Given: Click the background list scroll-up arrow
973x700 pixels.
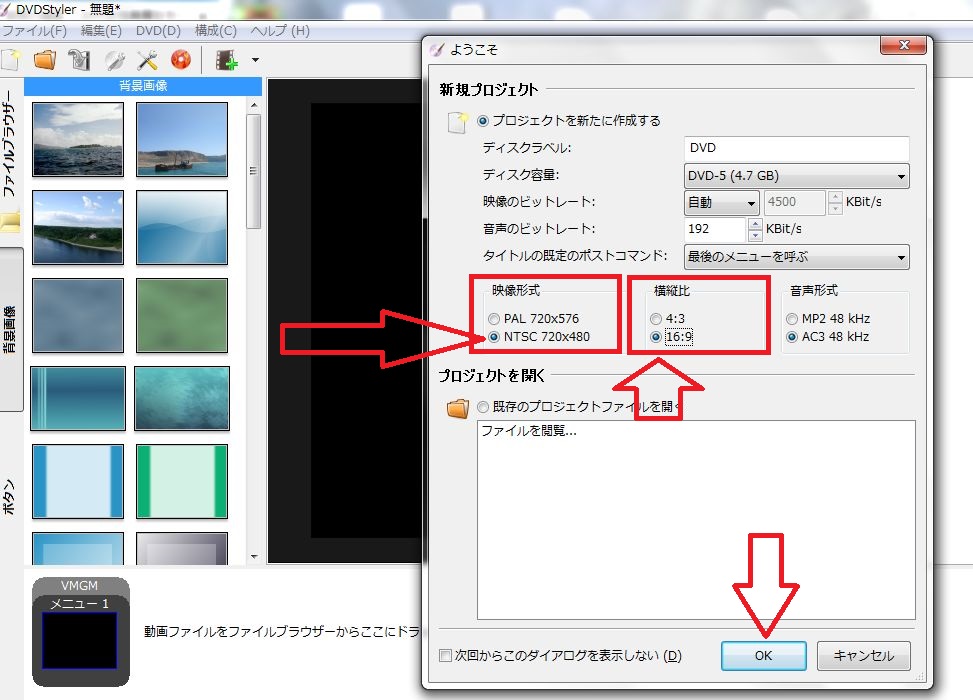Looking at the screenshot, I should click(254, 105).
